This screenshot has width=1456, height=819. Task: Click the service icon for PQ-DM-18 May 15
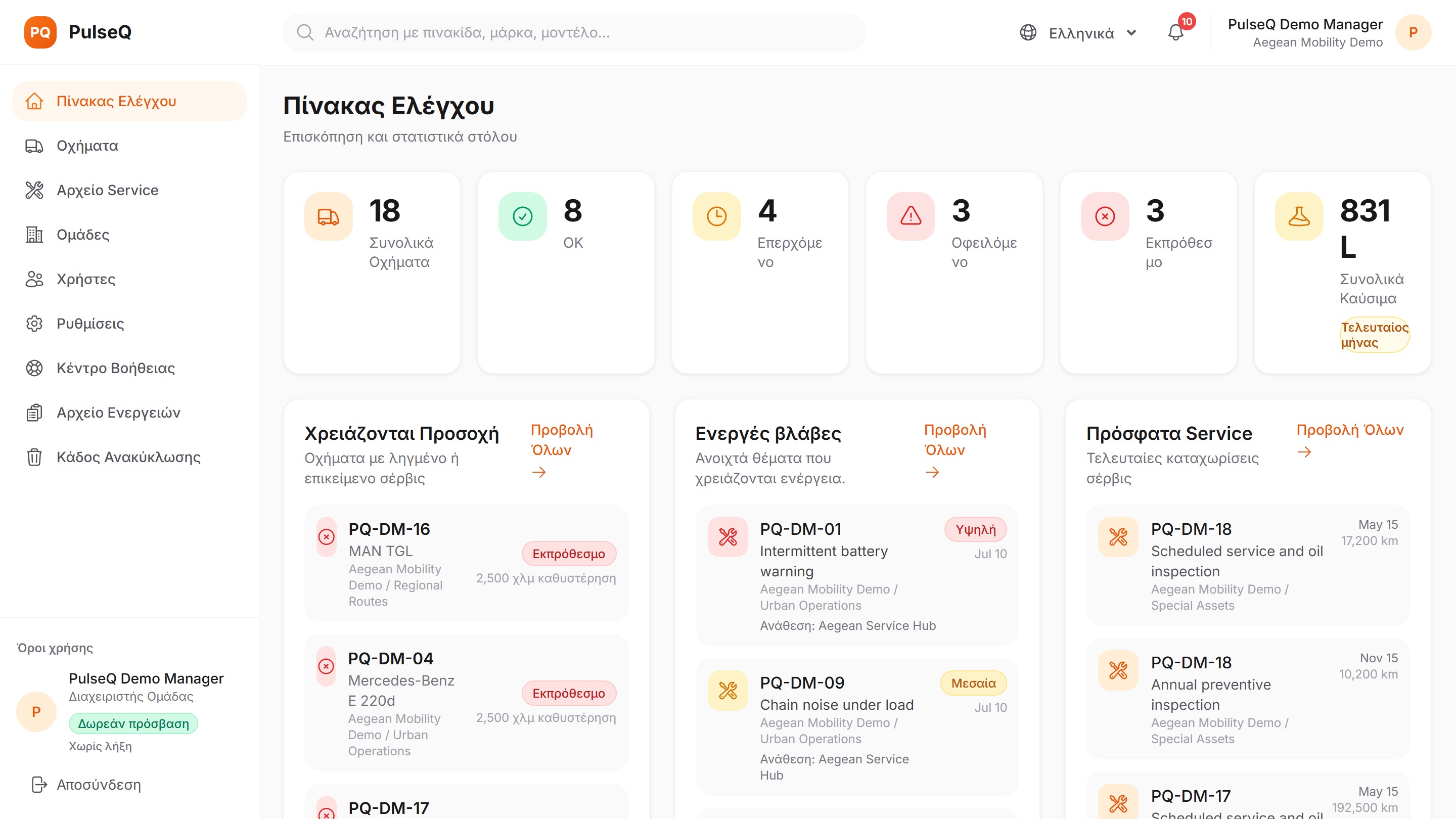[1118, 536]
